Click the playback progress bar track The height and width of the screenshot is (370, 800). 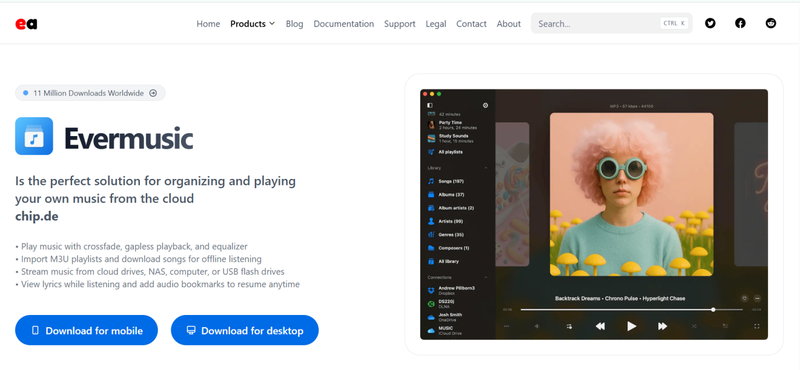632,309
